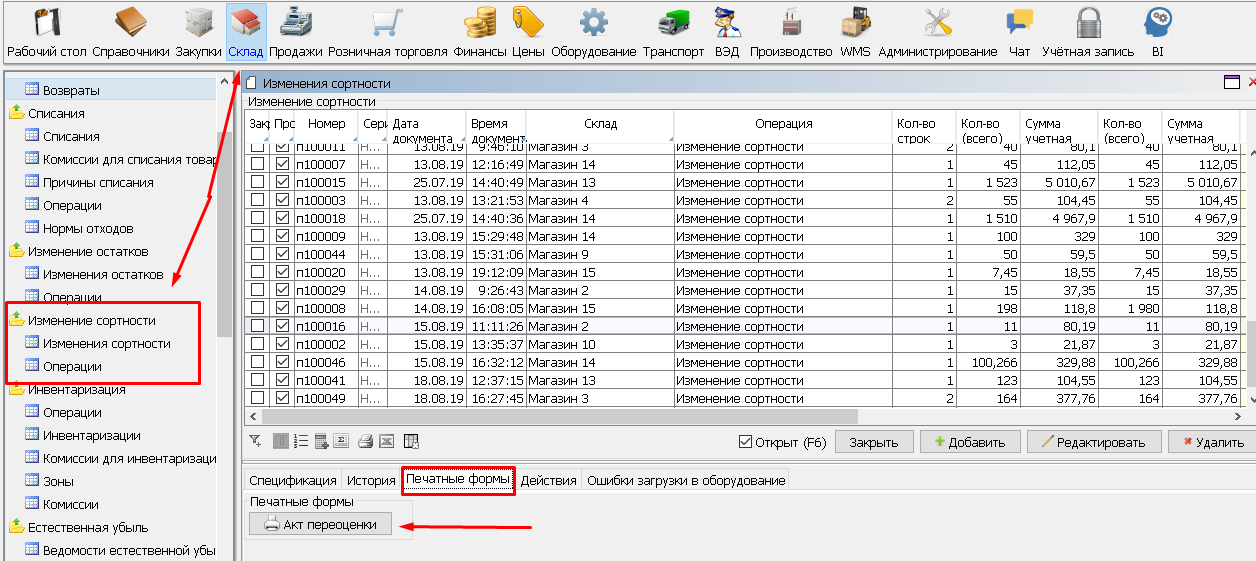Image resolution: width=1256 pixels, height=561 pixels.
Task: Toggle the Открыт (F6) checkbox
Action: [x=744, y=442]
